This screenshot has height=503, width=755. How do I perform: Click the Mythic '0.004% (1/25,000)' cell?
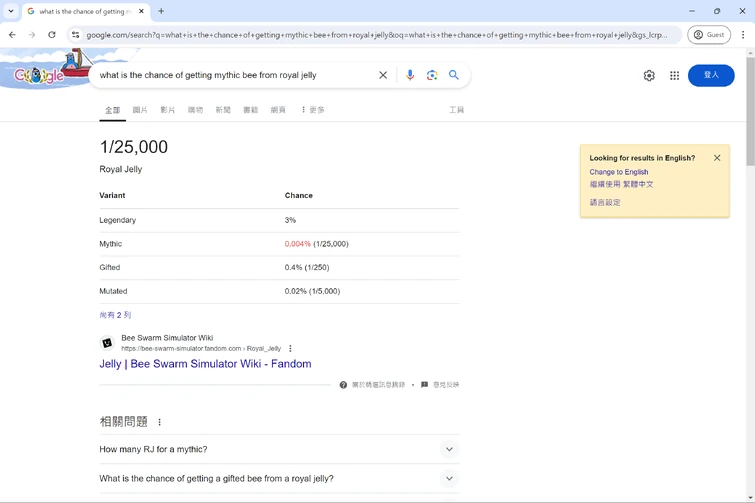316,244
